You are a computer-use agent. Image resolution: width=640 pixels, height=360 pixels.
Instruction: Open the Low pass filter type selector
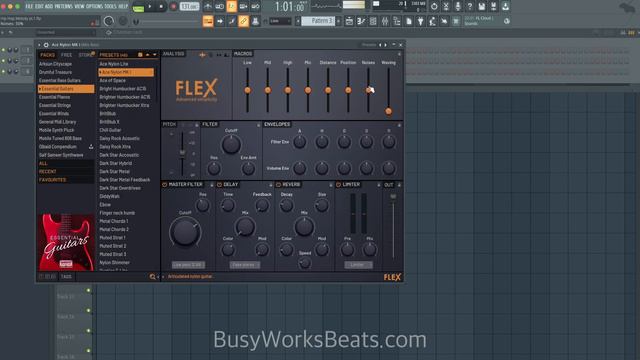[x=188, y=265]
